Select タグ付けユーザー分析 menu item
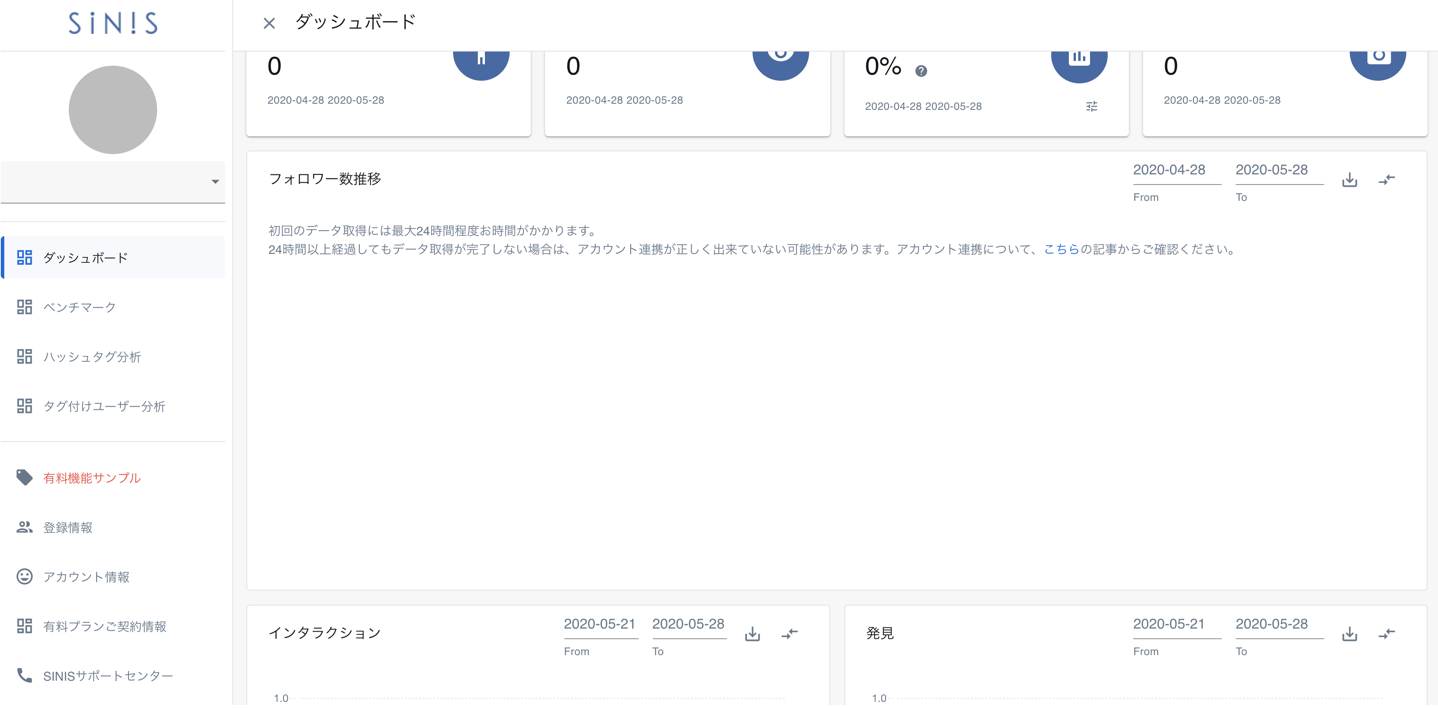This screenshot has height=708, width=1438. pos(104,406)
